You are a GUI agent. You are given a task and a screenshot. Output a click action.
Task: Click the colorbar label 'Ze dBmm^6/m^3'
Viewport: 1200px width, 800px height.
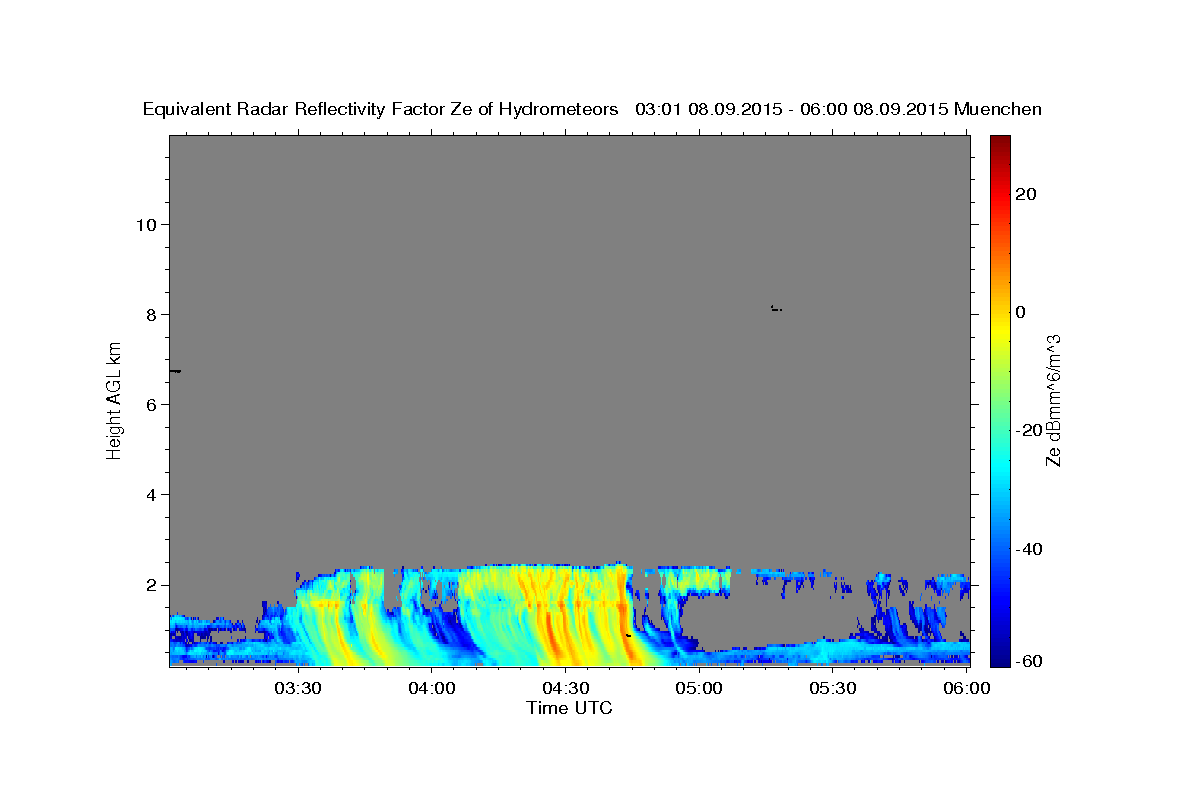[1053, 400]
